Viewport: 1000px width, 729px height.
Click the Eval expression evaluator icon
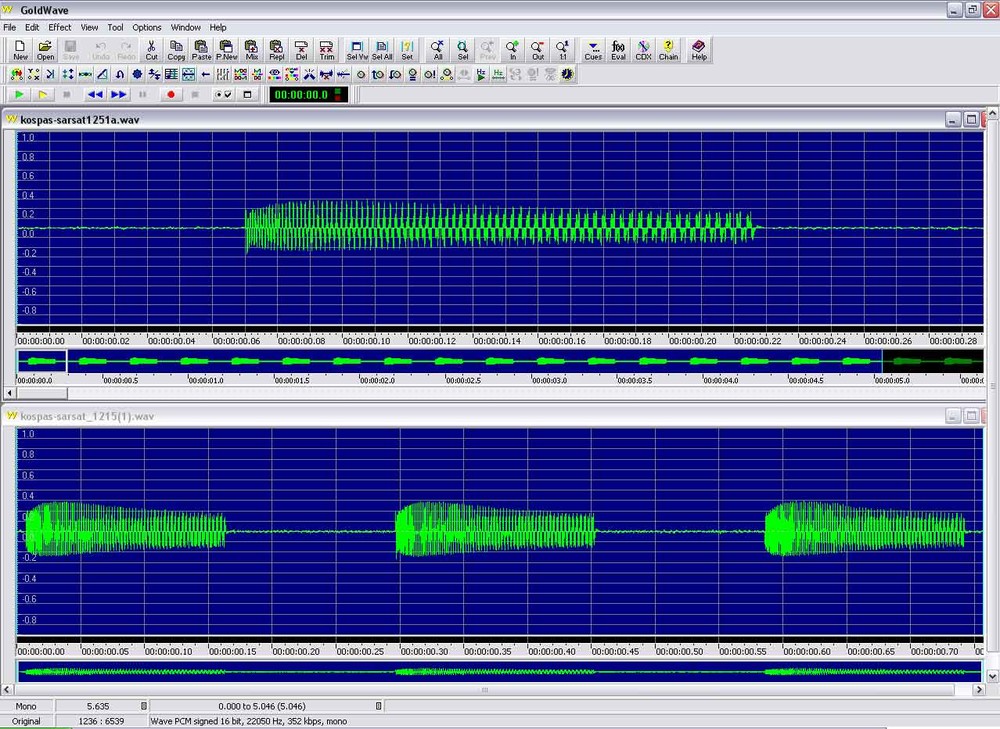pyautogui.click(x=619, y=50)
